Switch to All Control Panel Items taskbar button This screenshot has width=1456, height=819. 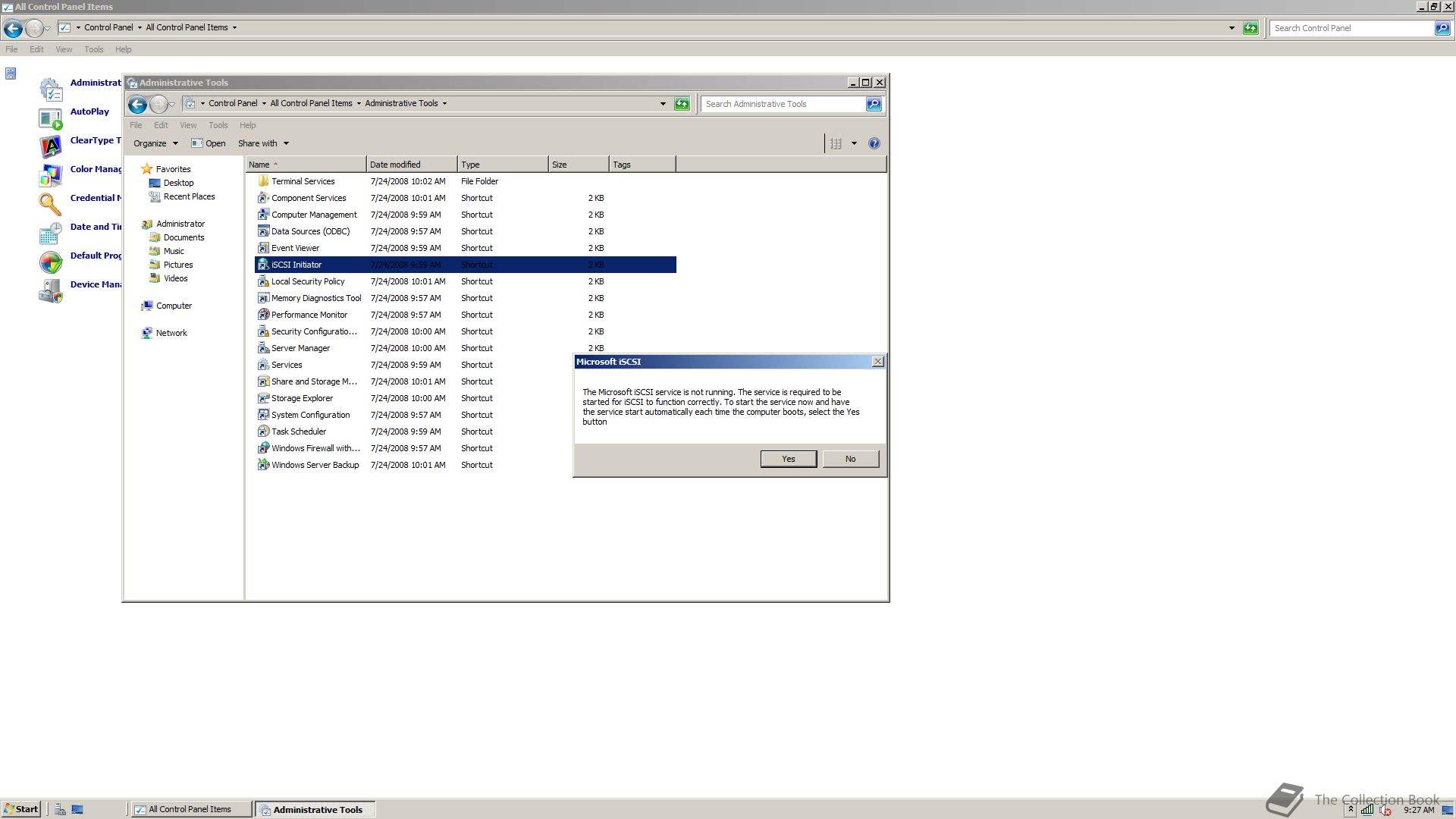[191, 809]
